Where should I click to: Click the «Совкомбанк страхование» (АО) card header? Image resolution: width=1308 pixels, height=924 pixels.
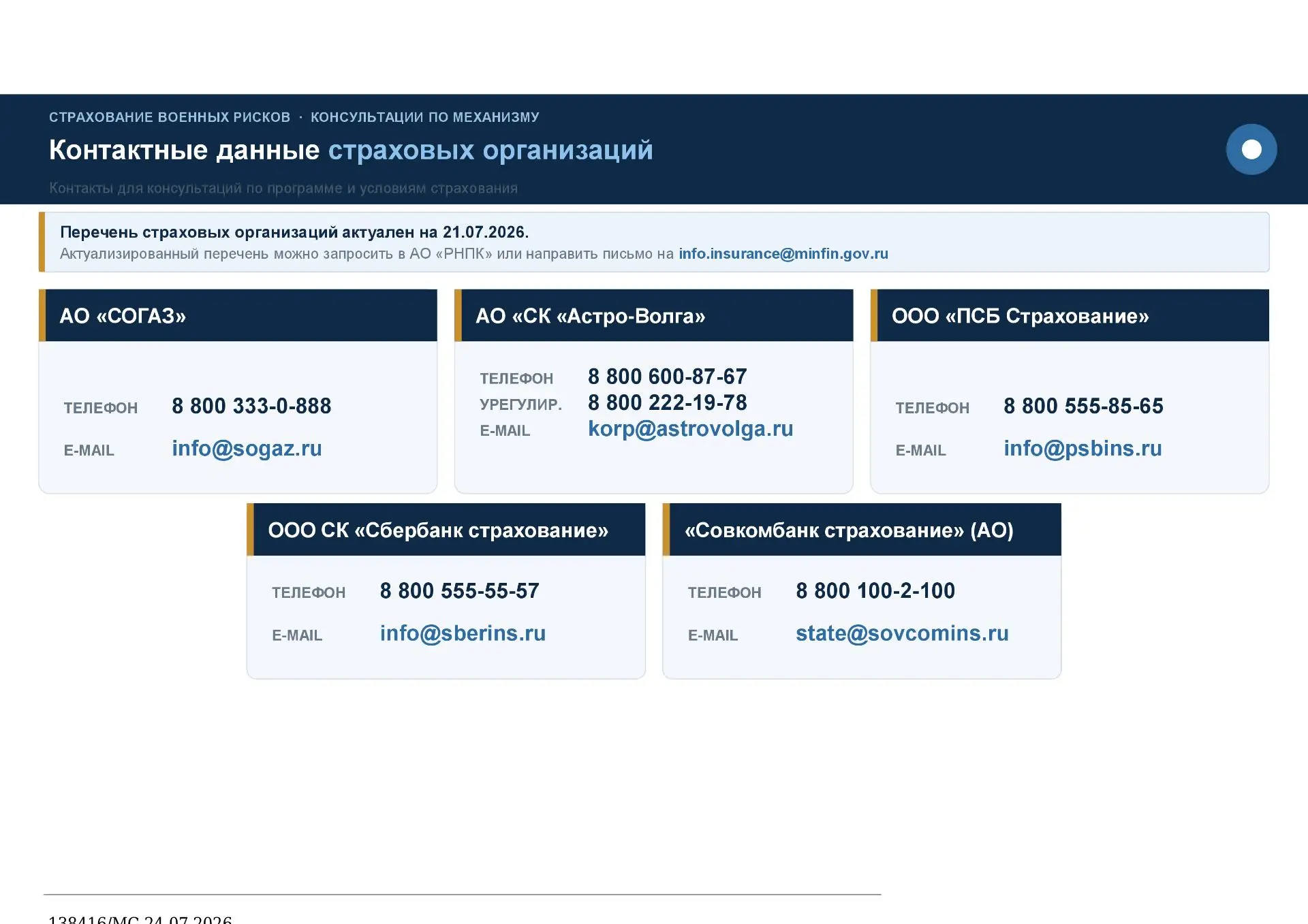(x=862, y=530)
